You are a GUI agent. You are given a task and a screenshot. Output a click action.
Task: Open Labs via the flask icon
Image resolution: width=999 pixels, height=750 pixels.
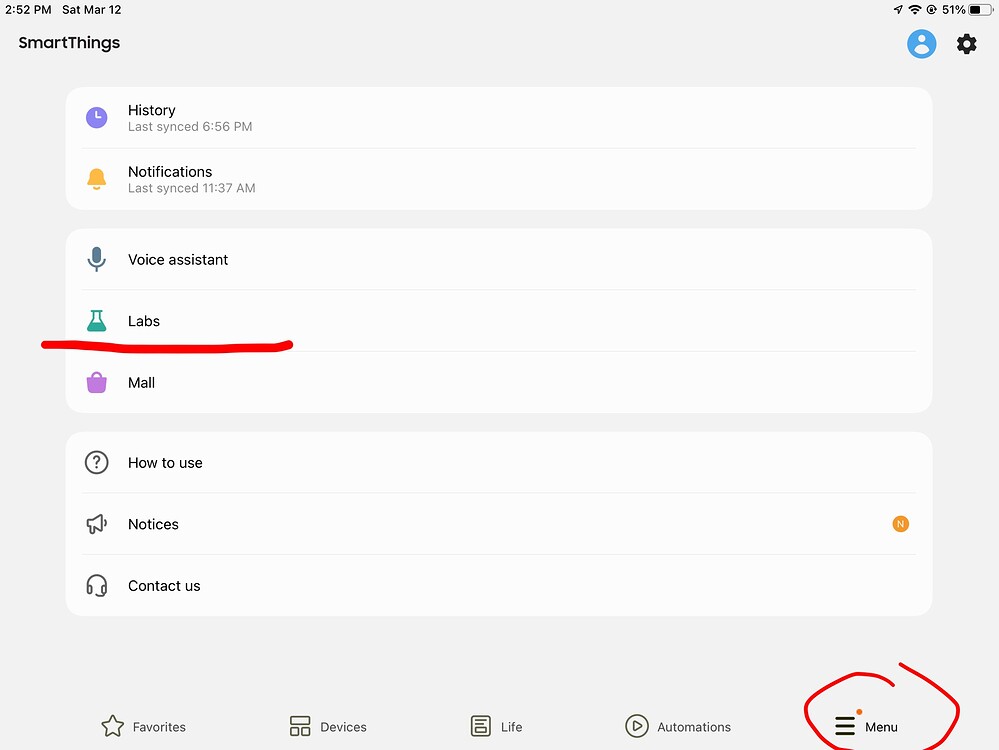tap(96, 320)
